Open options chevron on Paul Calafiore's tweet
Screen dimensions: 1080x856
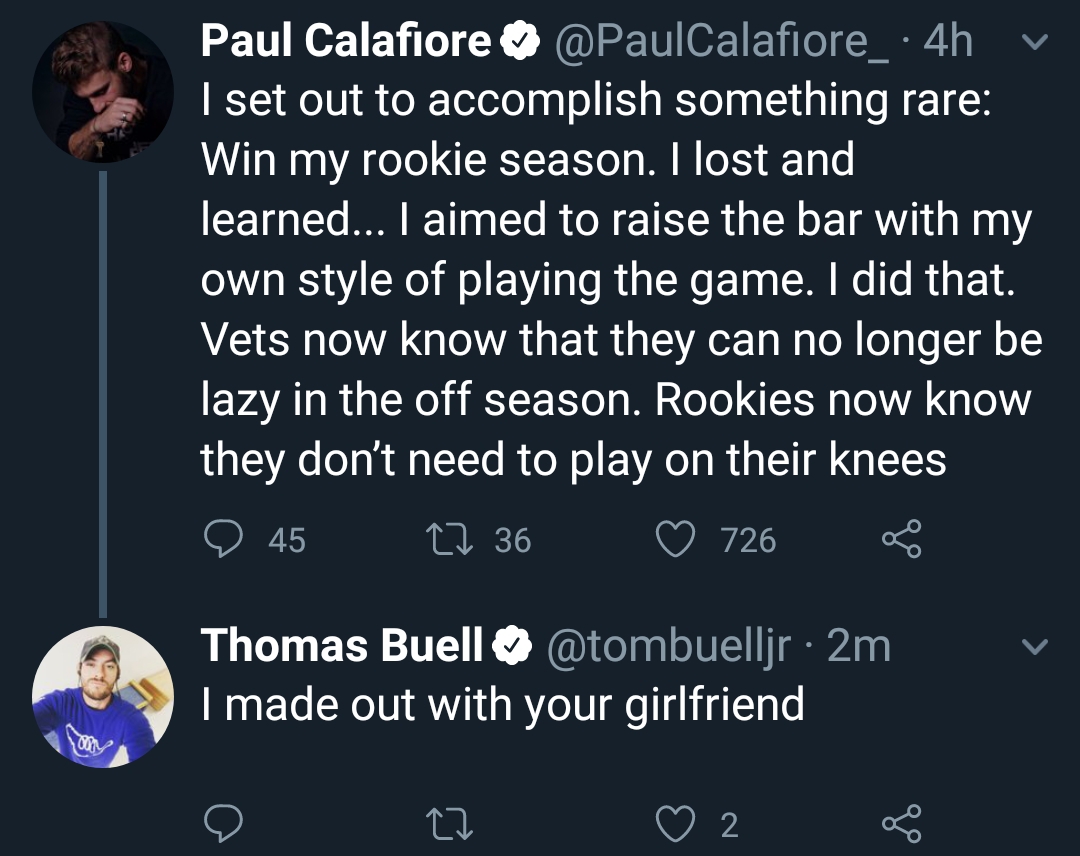point(1034,42)
